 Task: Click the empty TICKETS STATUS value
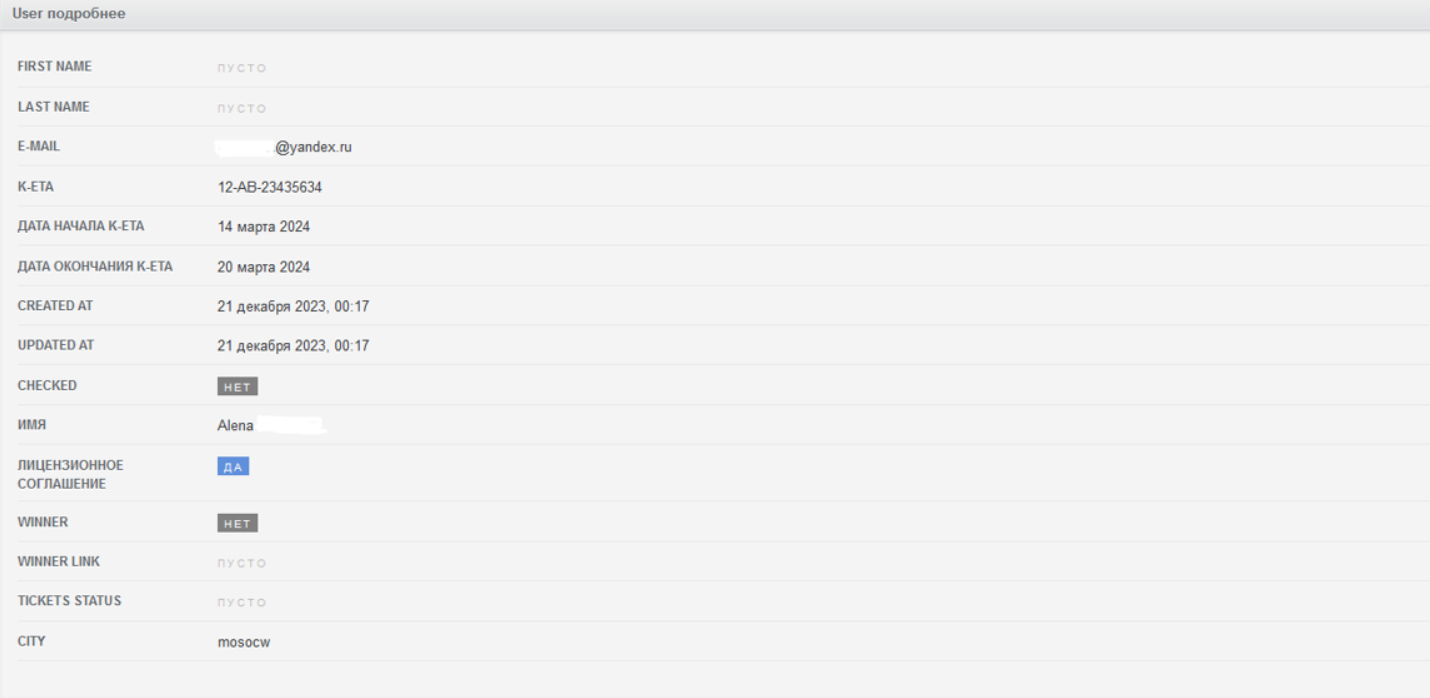(242, 603)
